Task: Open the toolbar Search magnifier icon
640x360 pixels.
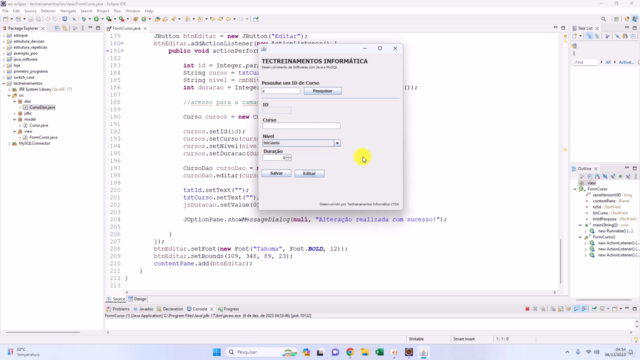Action: coord(604,19)
